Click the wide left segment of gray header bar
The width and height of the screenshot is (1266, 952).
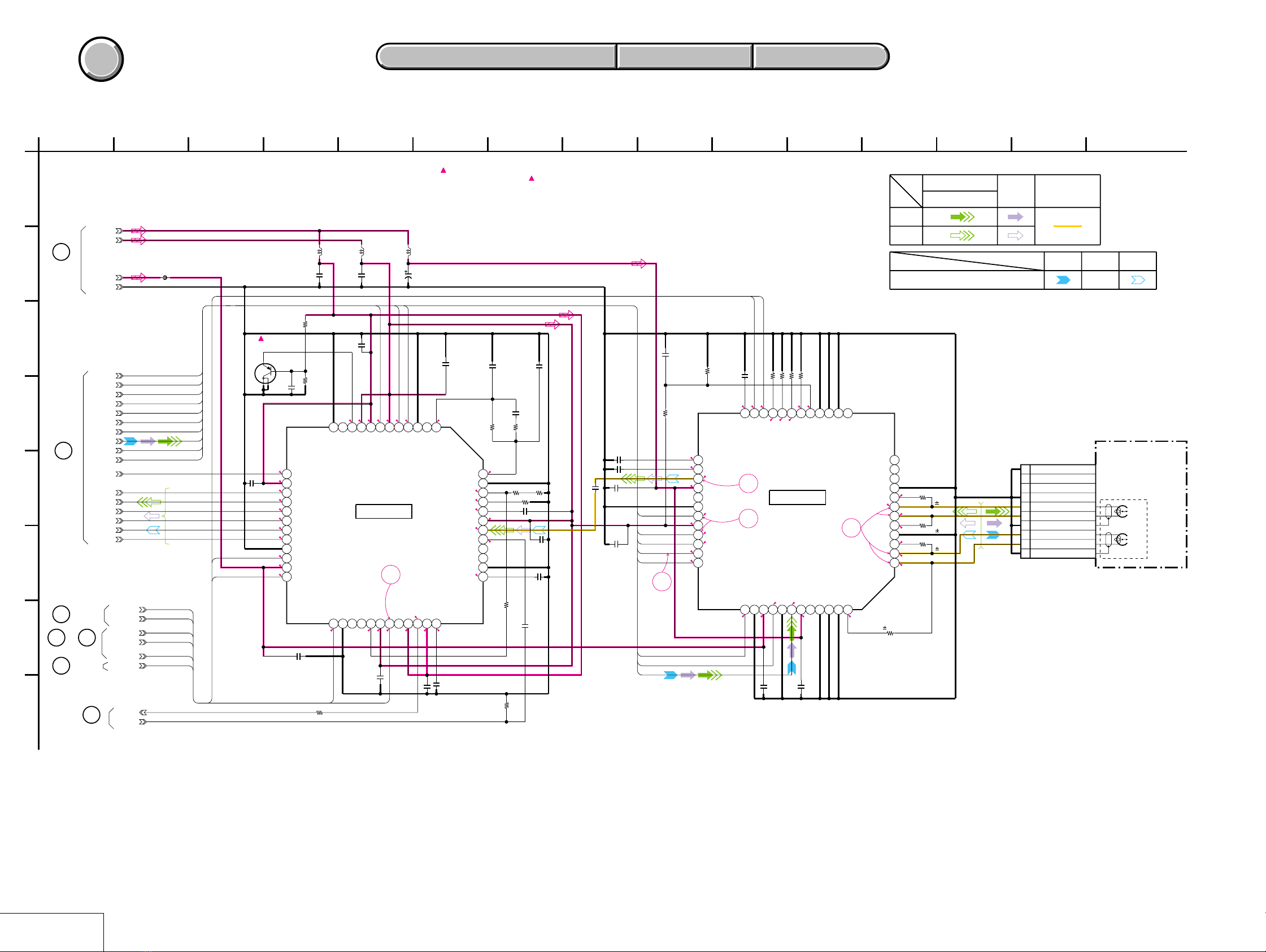[x=497, y=56]
